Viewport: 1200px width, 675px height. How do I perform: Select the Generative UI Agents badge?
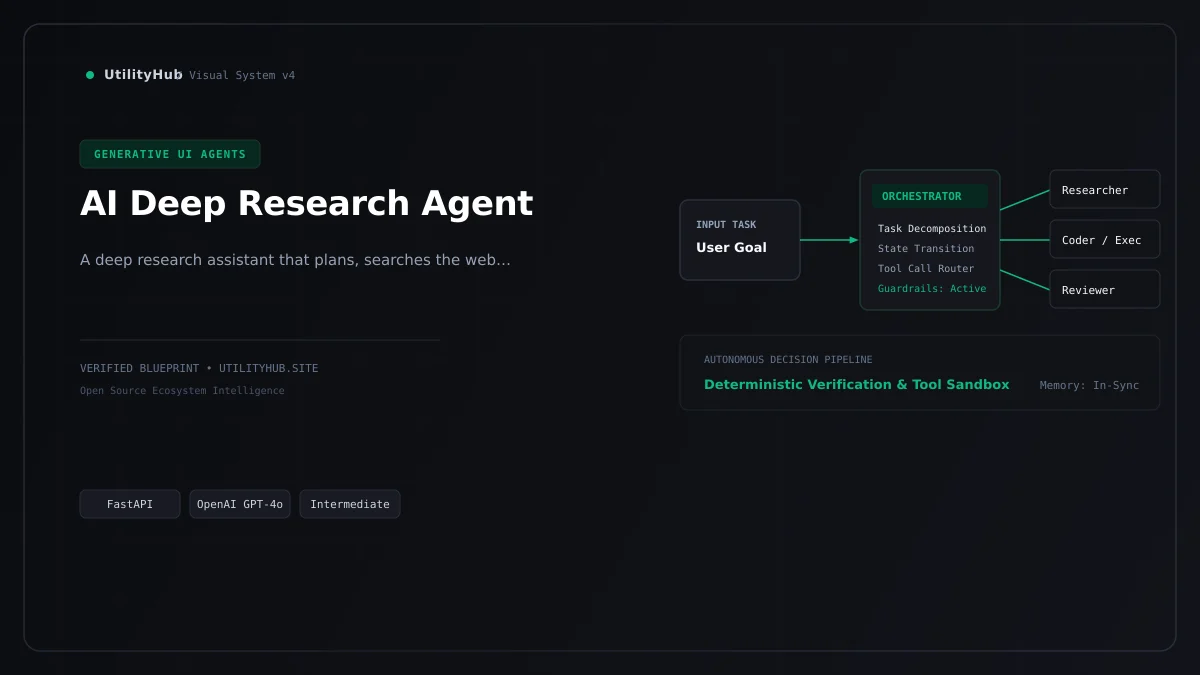[170, 154]
